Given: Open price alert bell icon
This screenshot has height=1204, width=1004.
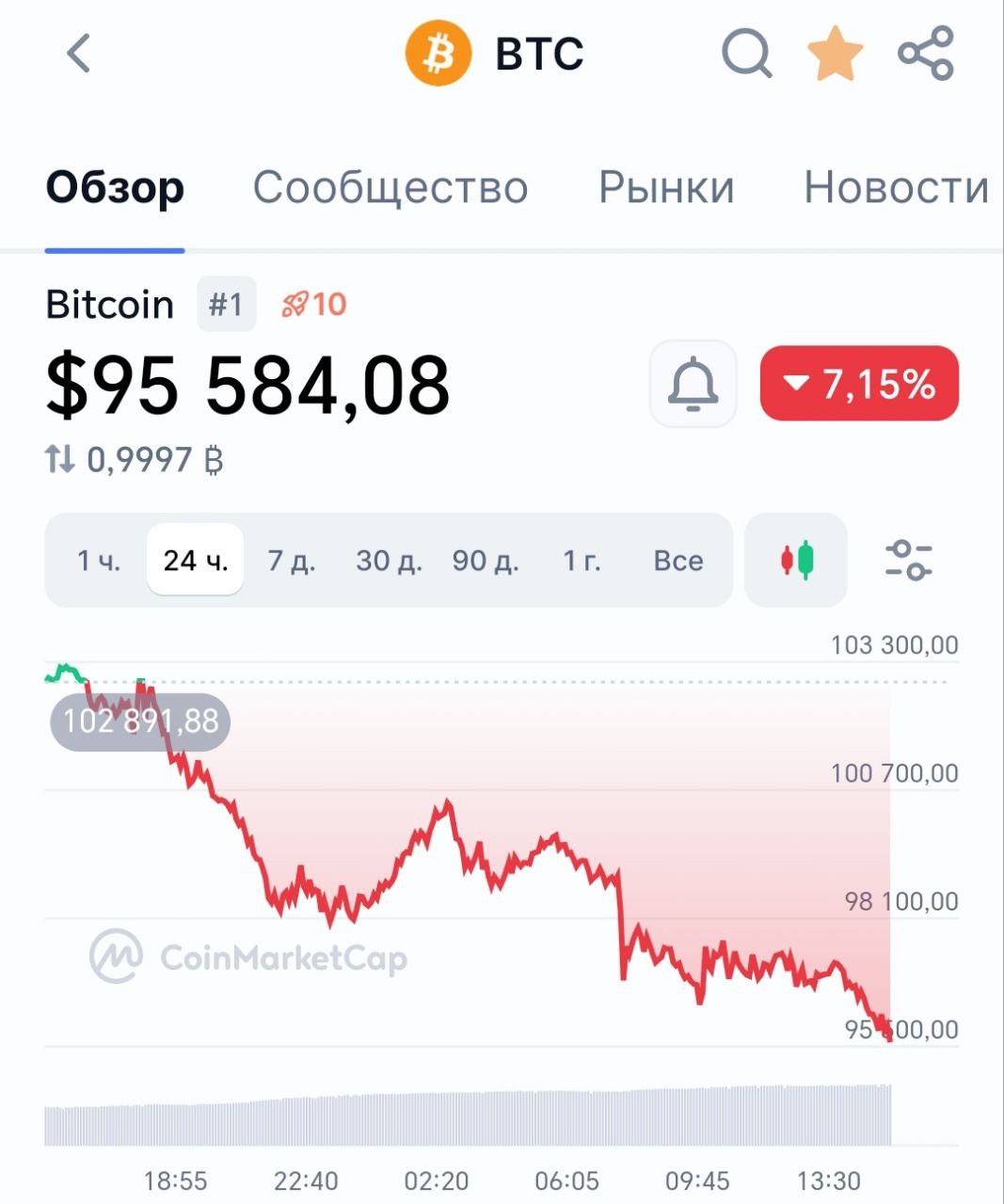Looking at the screenshot, I should coord(693,384).
